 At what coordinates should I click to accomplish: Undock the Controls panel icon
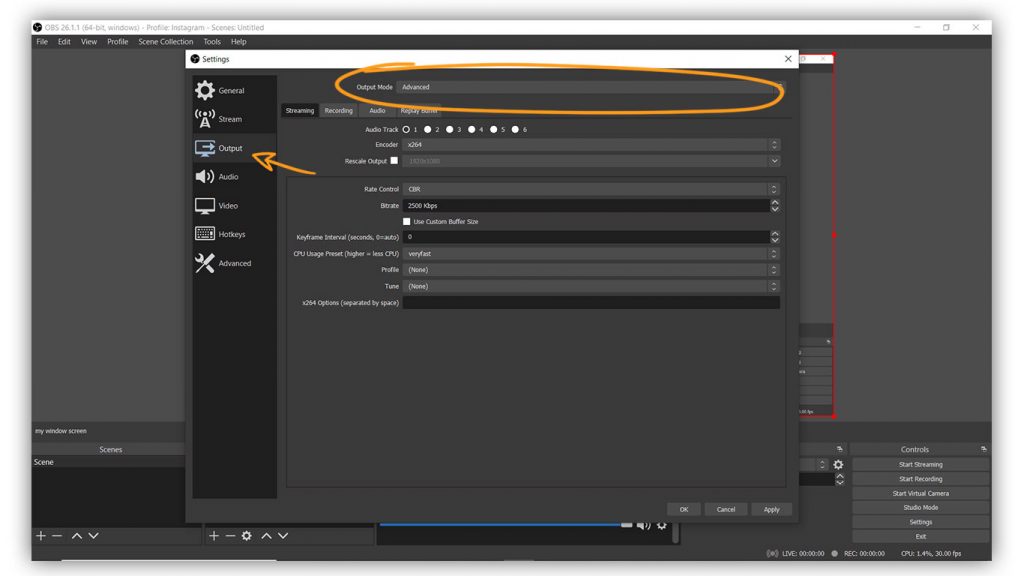983,449
